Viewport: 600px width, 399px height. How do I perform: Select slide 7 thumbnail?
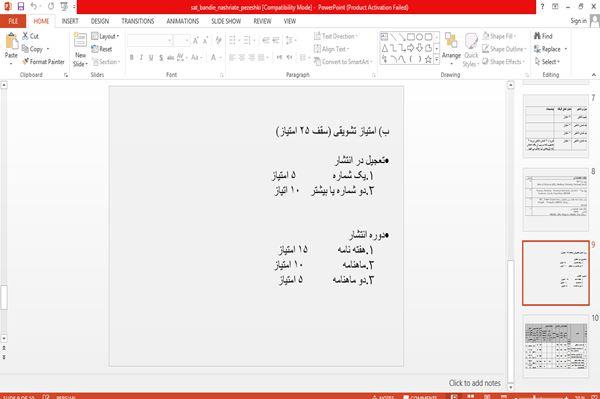point(556,126)
